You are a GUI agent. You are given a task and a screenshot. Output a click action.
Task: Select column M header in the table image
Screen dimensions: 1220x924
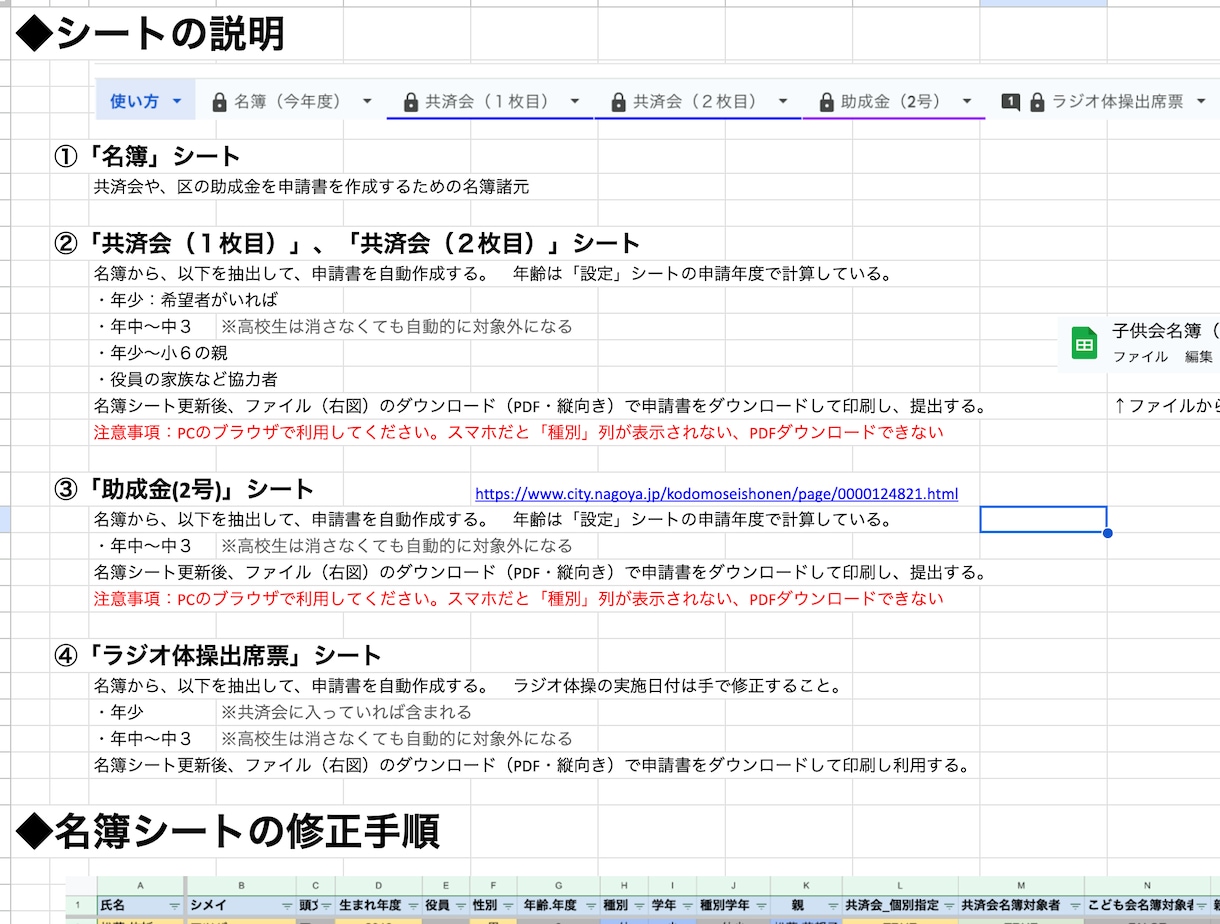coord(1021,887)
